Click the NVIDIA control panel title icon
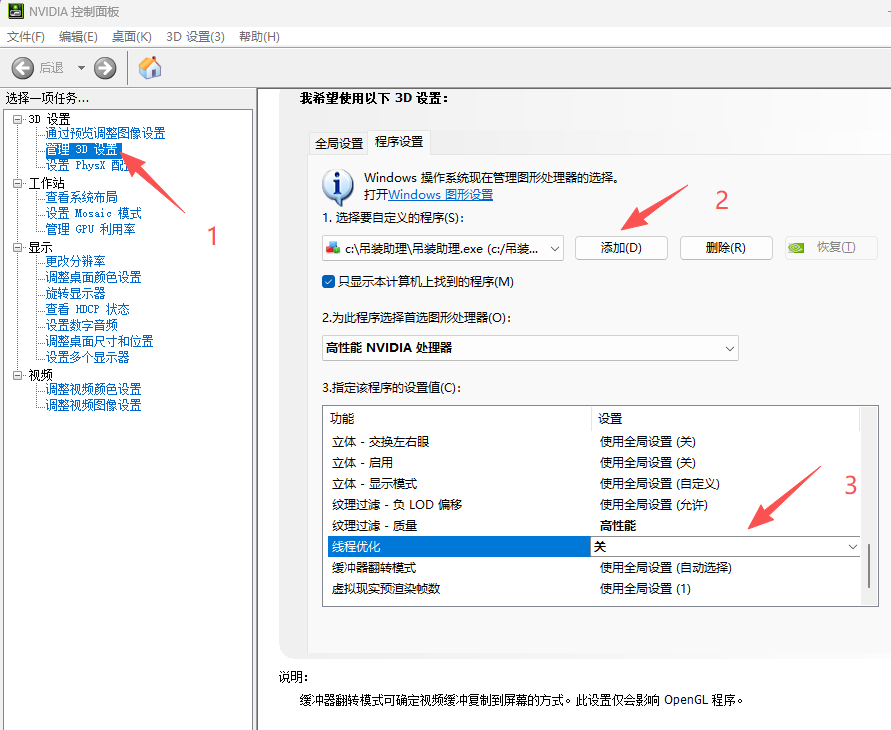This screenshot has height=730, width=891. pyautogui.click(x=16, y=11)
